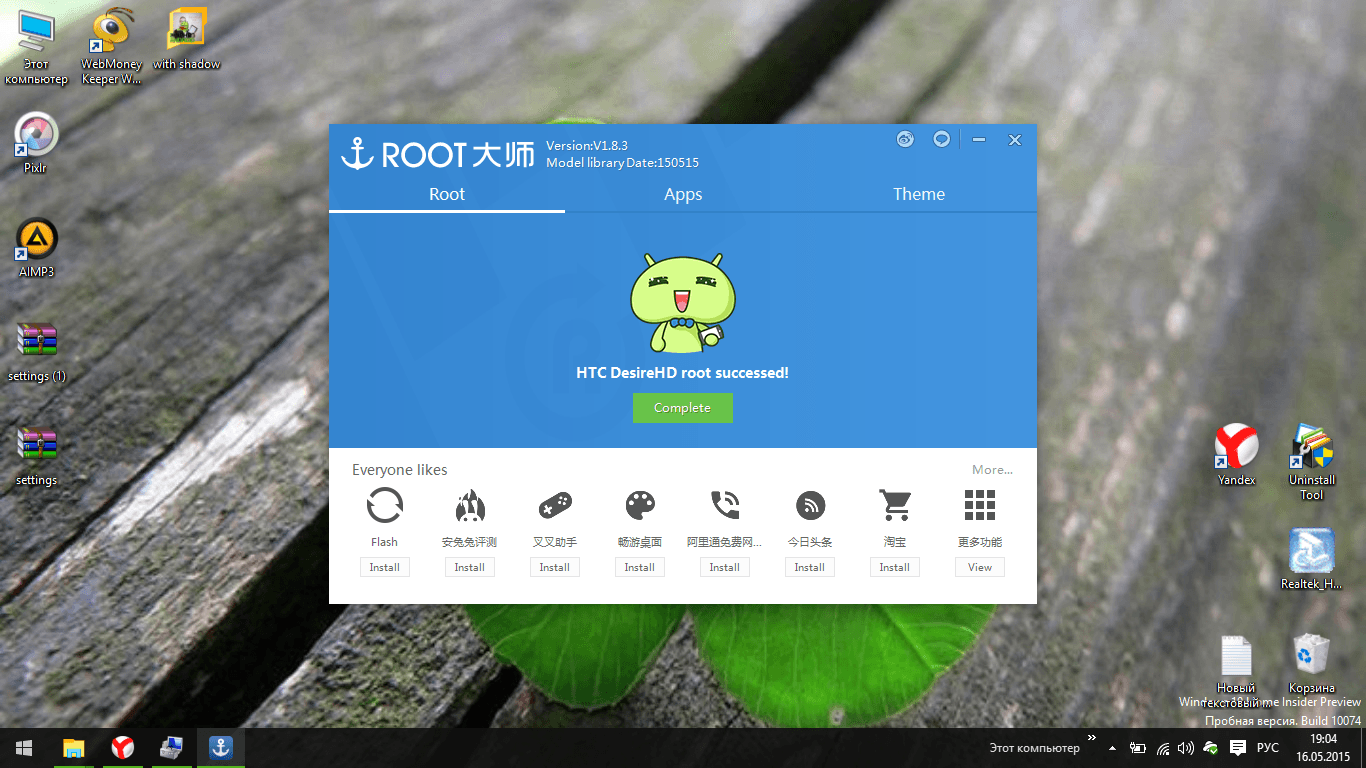Click the ROOT大师 anchor taskbar icon

220,748
